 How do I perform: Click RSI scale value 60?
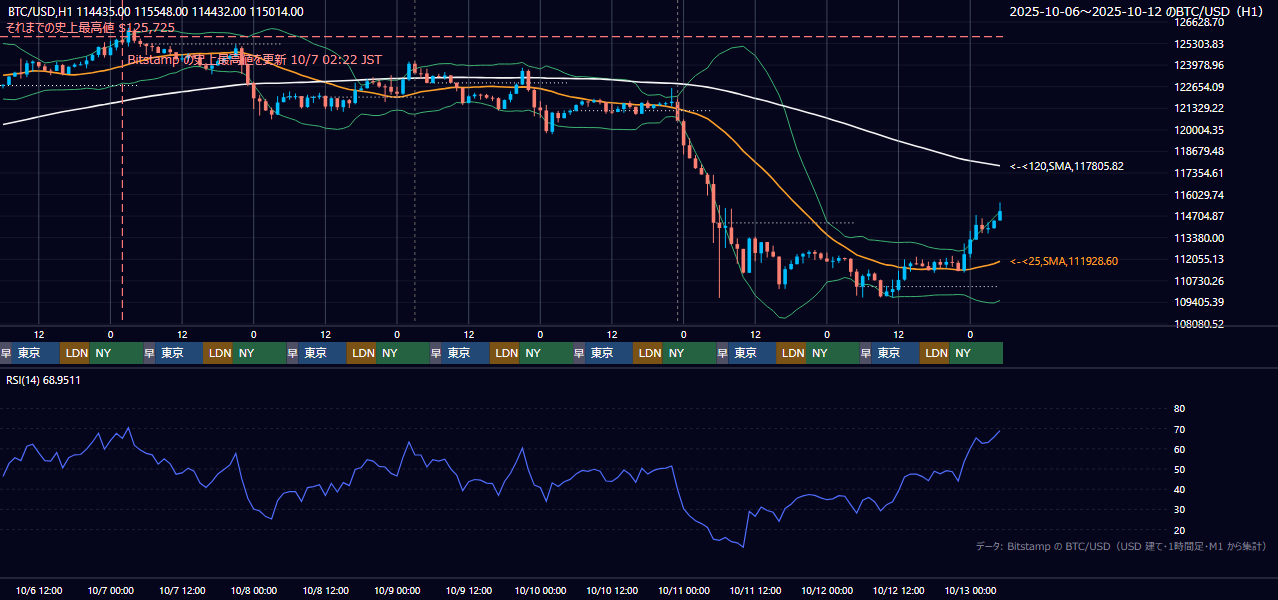(1179, 449)
